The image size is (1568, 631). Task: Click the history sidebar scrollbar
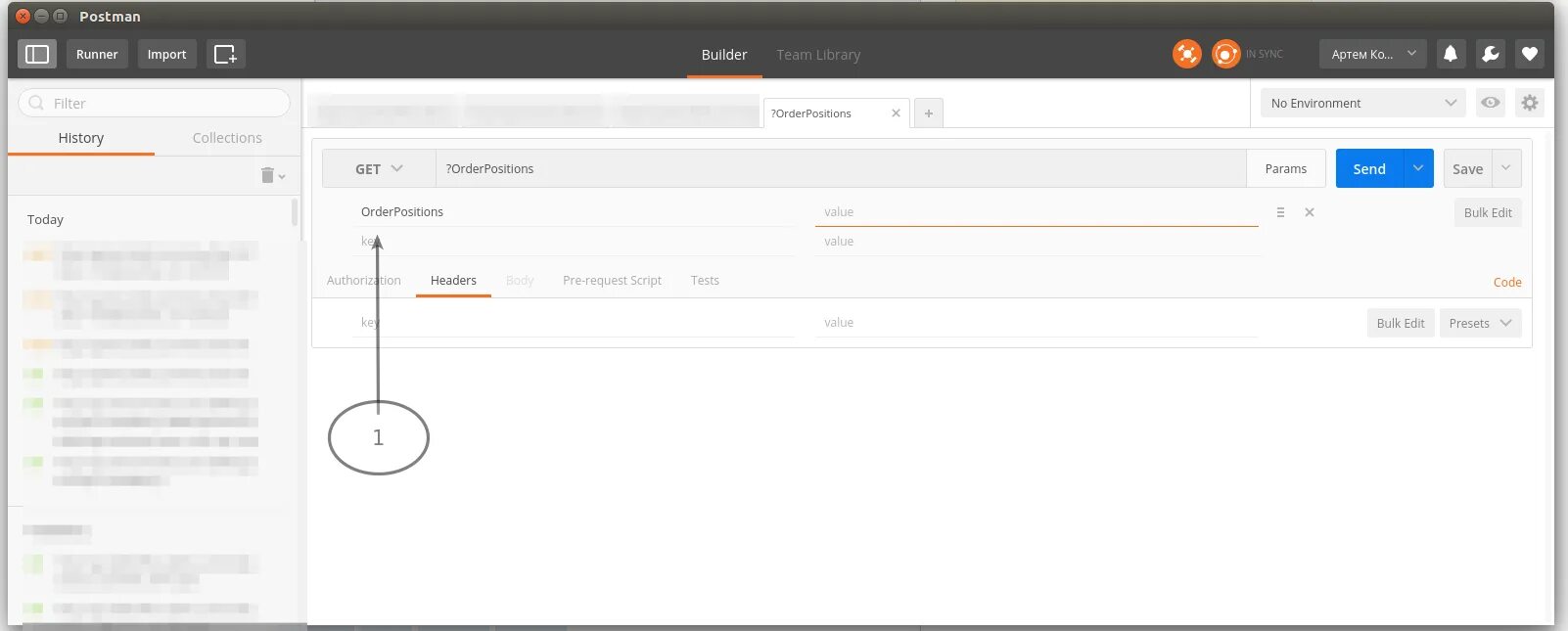click(295, 212)
